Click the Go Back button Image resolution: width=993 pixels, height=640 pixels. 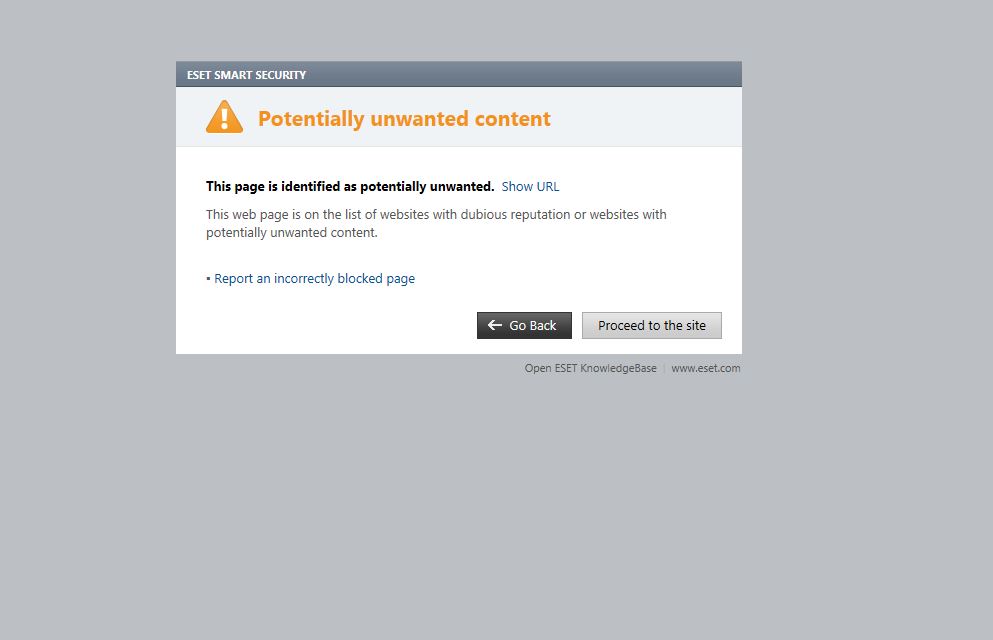(x=524, y=325)
